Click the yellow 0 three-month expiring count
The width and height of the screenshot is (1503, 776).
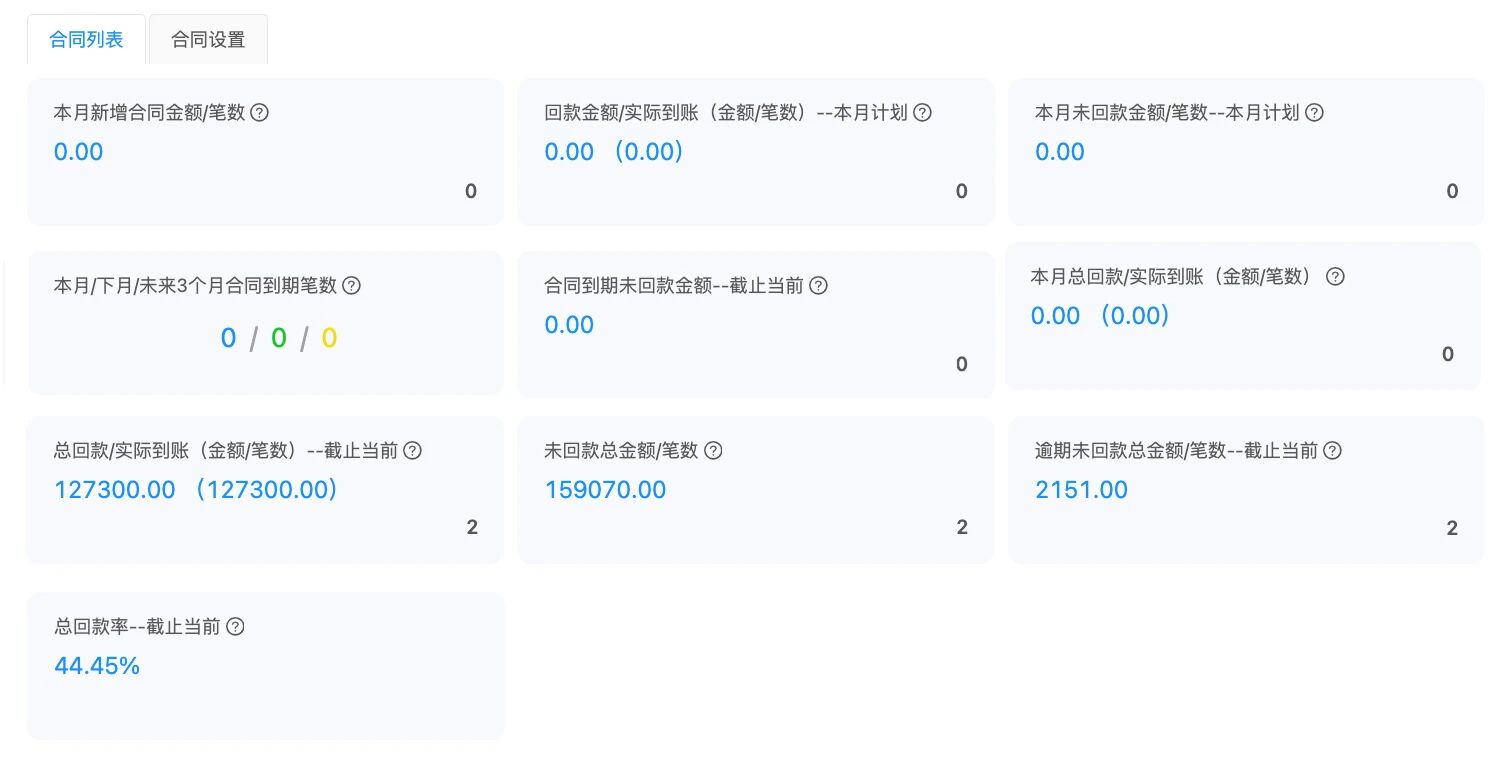(x=329, y=339)
